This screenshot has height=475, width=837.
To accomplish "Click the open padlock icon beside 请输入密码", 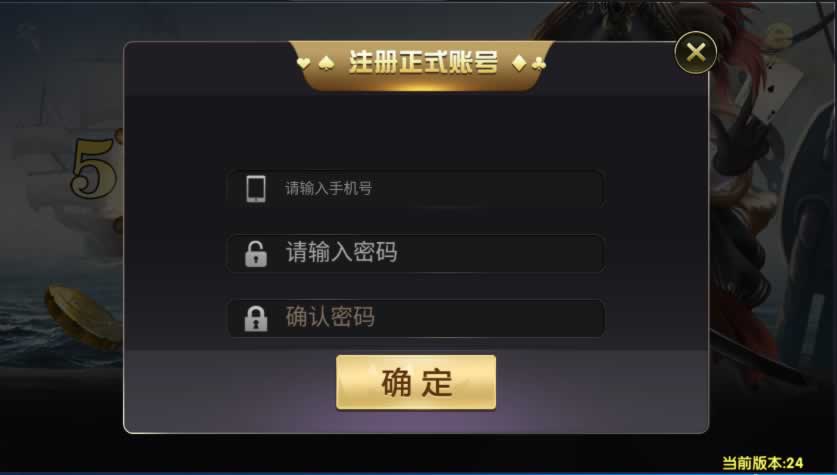I will (256, 253).
